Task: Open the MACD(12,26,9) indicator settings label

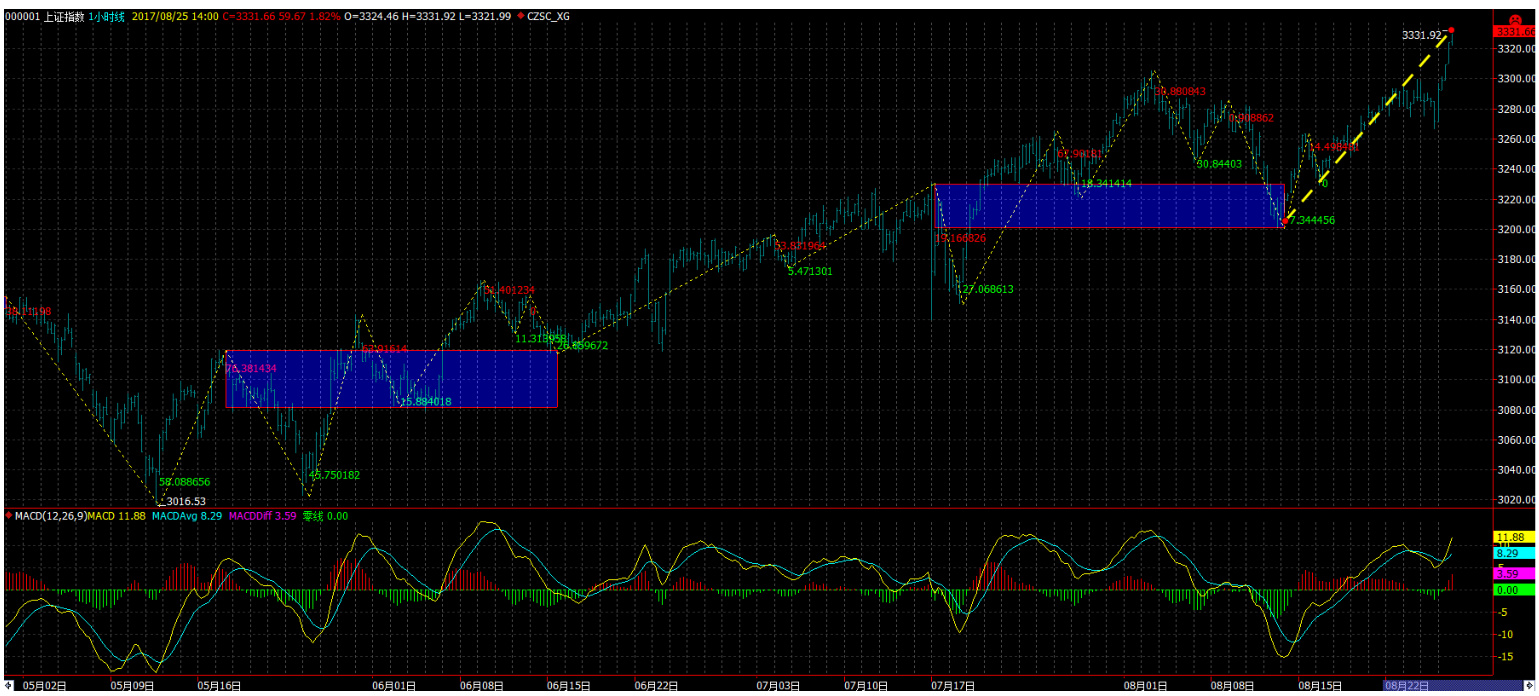Action: click(50, 516)
